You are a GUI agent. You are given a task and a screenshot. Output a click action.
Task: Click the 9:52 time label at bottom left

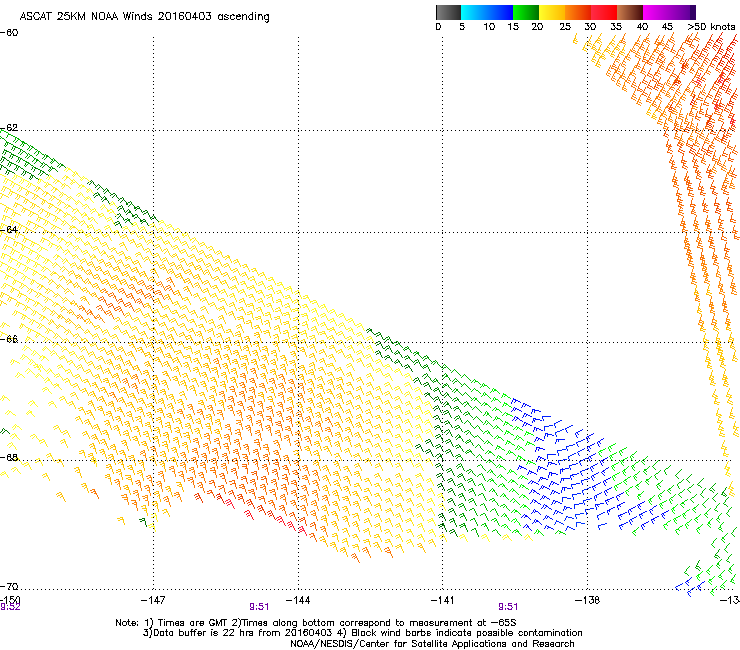click(10, 607)
